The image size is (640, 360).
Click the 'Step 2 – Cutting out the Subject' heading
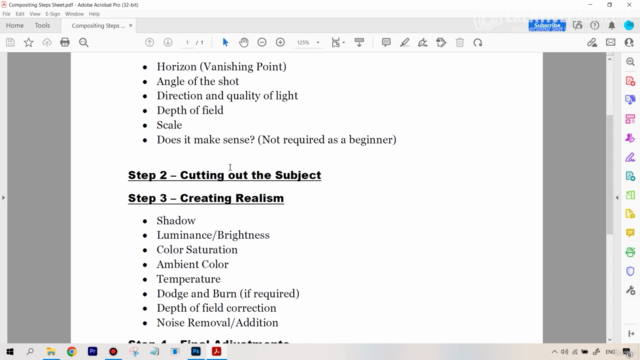coord(224,175)
